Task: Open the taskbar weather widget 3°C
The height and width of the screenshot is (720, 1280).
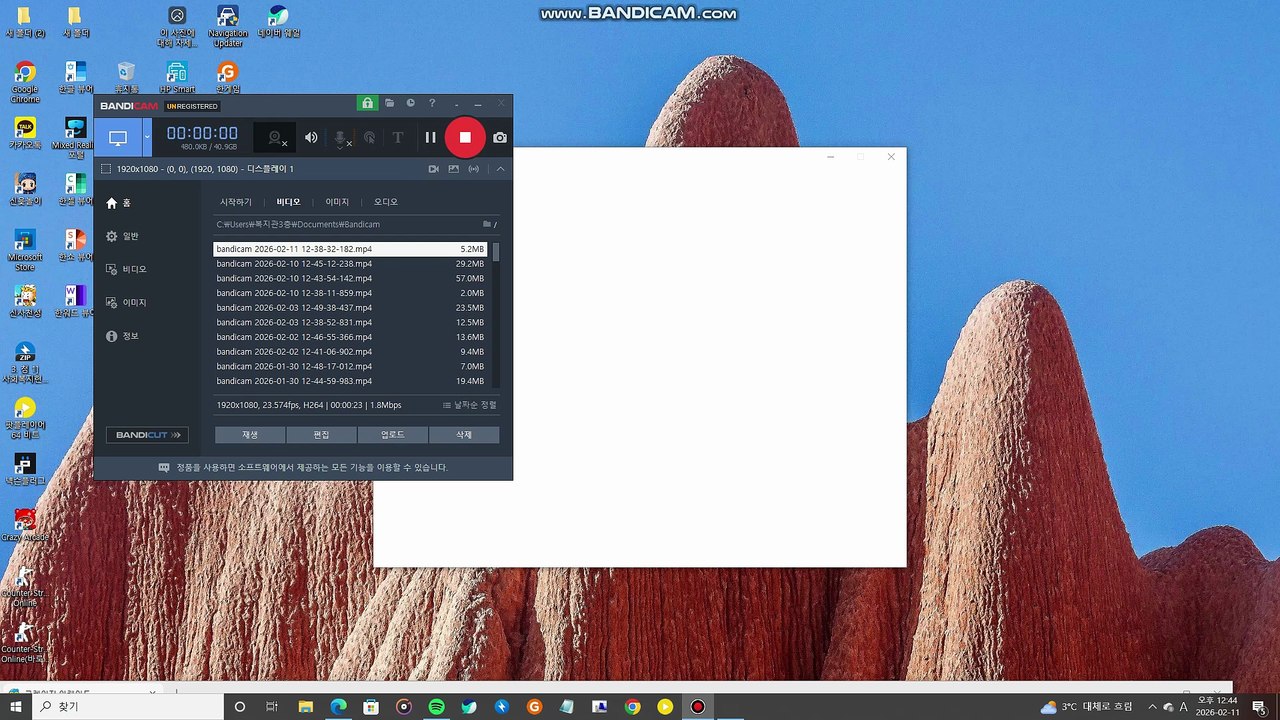Action: point(1087,707)
